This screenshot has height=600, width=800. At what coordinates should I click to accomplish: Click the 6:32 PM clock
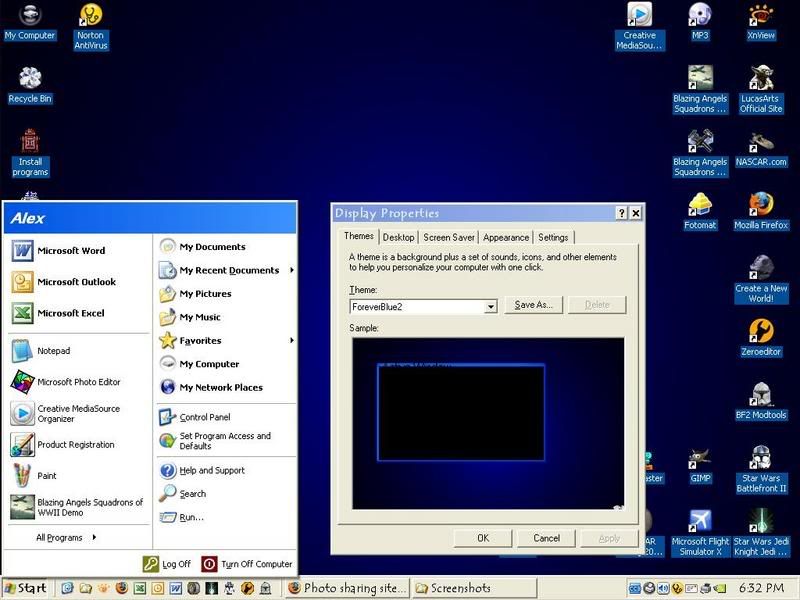coord(761,588)
